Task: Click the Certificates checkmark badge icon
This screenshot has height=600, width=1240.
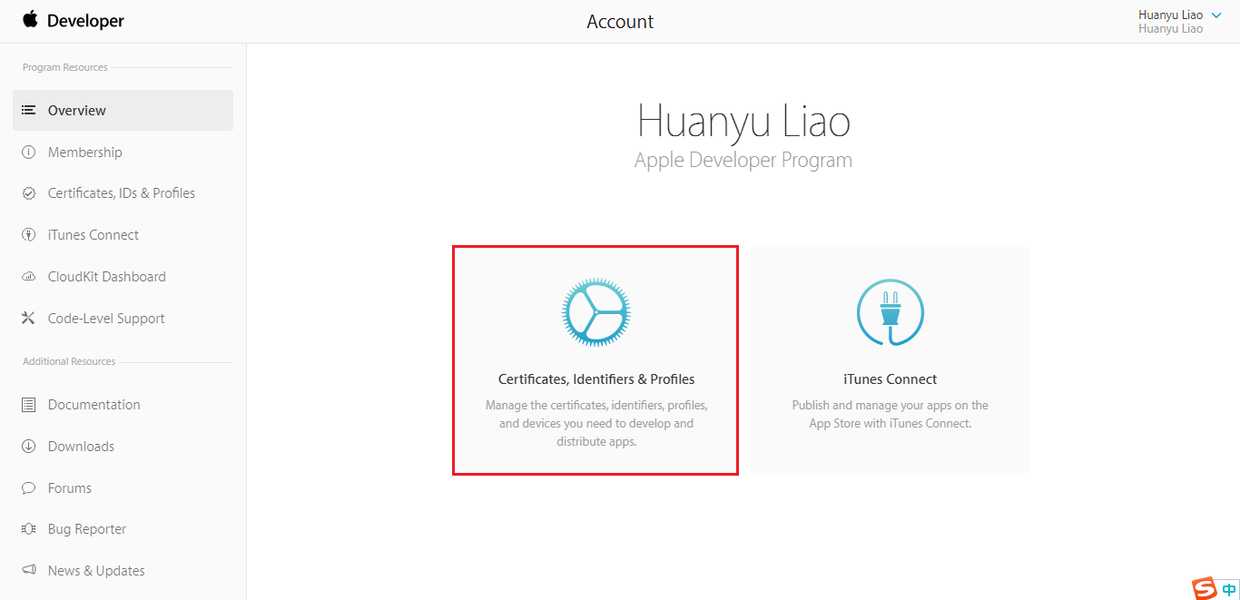Action: 28,193
